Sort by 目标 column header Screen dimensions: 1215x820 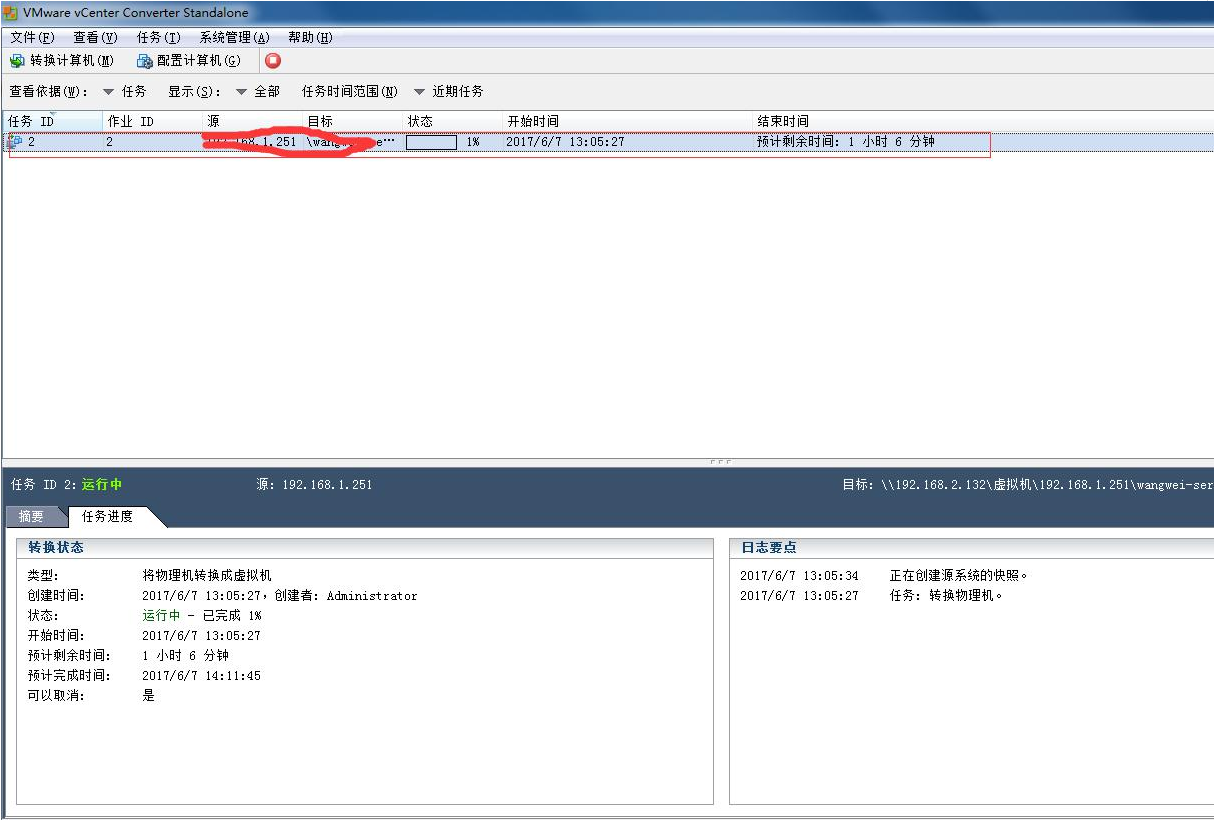click(x=353, y=121)
